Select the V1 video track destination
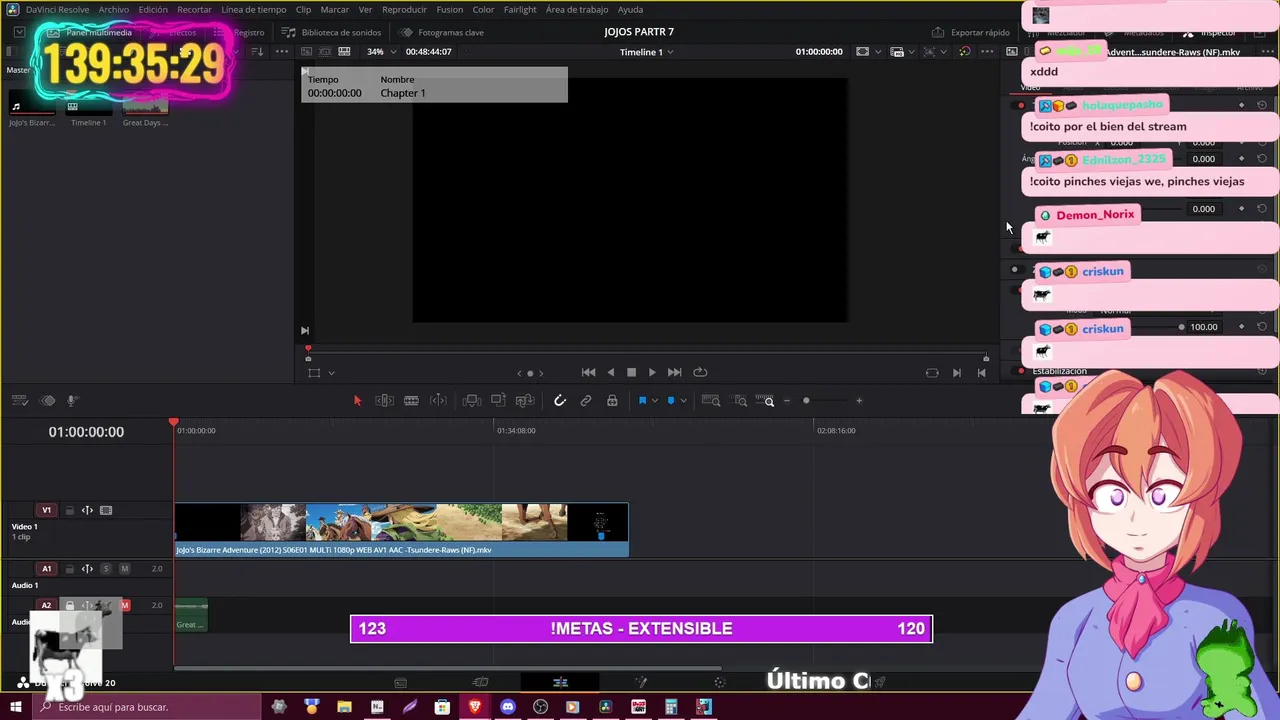The image size is (1280, 720). click(46, 510)
